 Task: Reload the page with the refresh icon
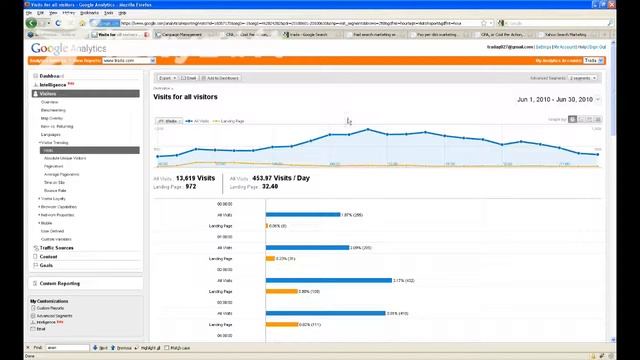(58, 23)
